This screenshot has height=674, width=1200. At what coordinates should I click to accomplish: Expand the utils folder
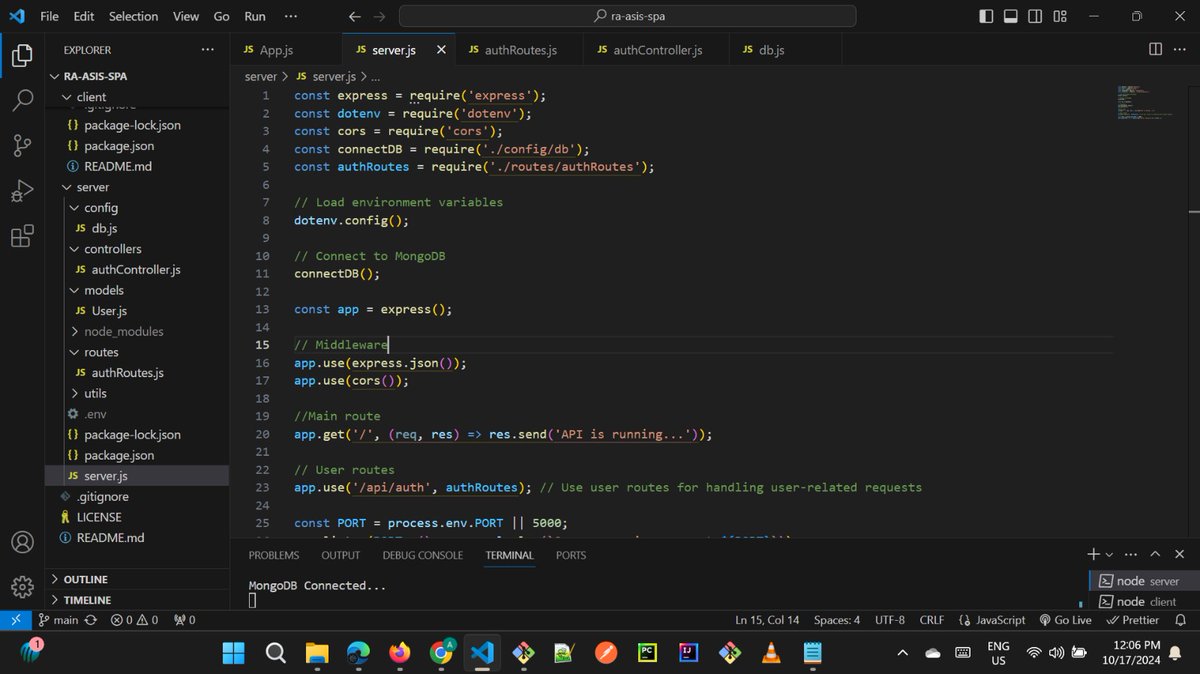(x=137, y=393)
